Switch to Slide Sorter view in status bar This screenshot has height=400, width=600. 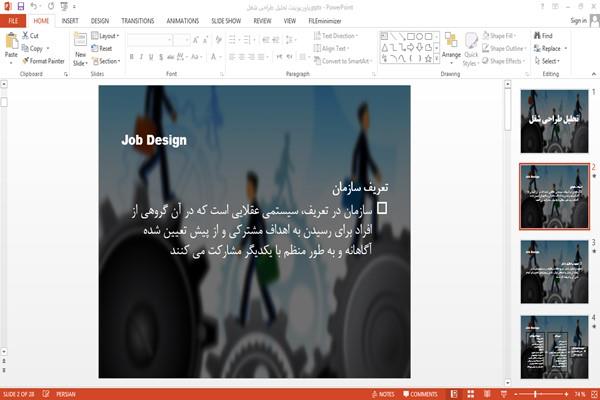471,394
